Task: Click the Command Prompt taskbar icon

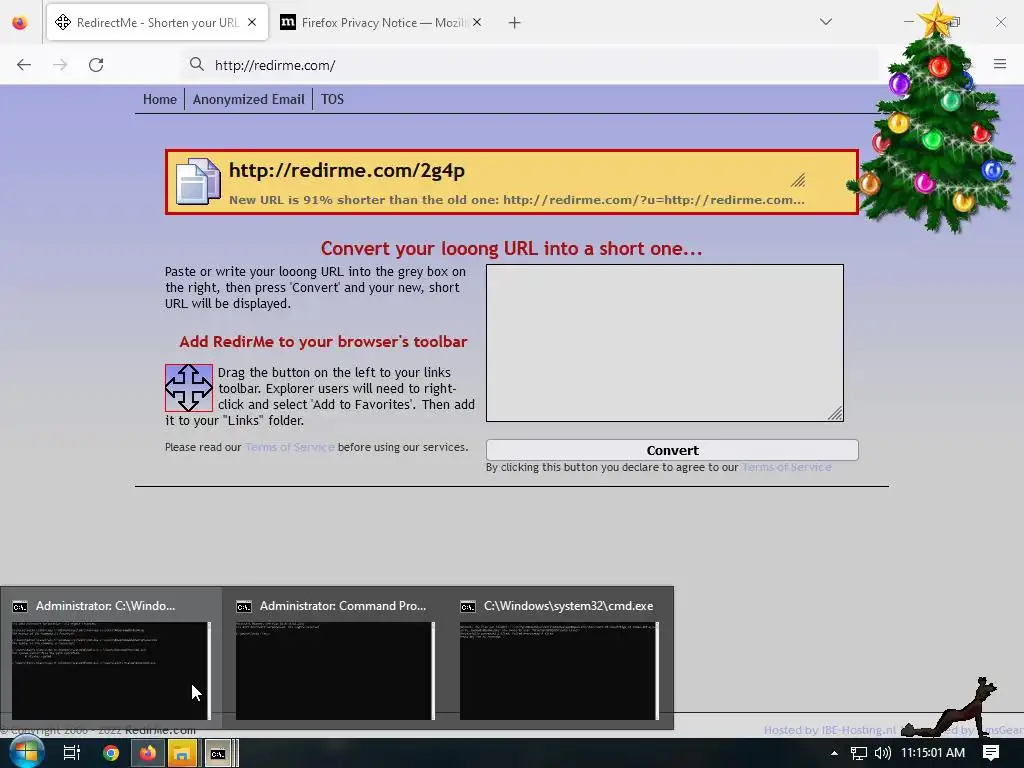Action: click(218, 754)
